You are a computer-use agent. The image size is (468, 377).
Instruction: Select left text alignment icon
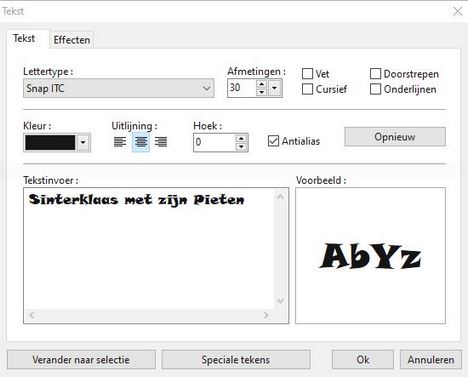pyautogui.click(x=120, y=142)
